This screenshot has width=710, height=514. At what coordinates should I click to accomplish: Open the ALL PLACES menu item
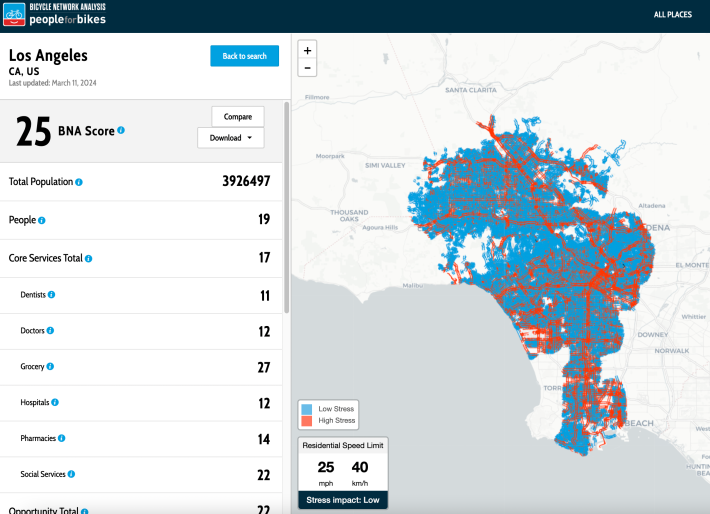[672, 14]
